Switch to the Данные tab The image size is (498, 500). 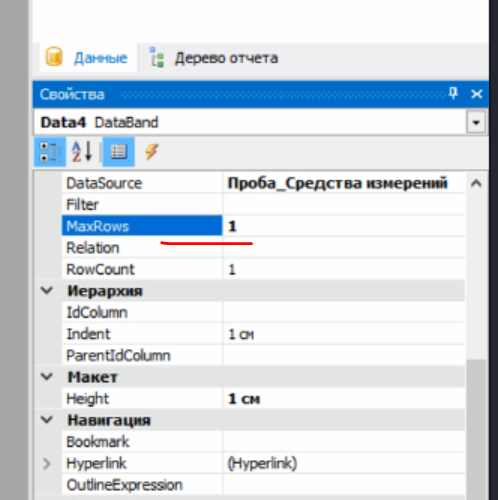tap(88, 58)
